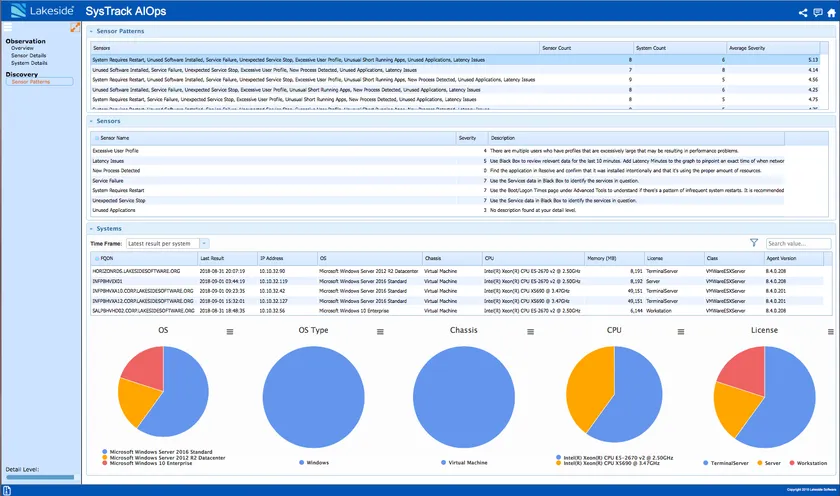Click the orange expand sidebar arrow icon
This screenshot has height=496, width=840.
click(x=75, y=27)
